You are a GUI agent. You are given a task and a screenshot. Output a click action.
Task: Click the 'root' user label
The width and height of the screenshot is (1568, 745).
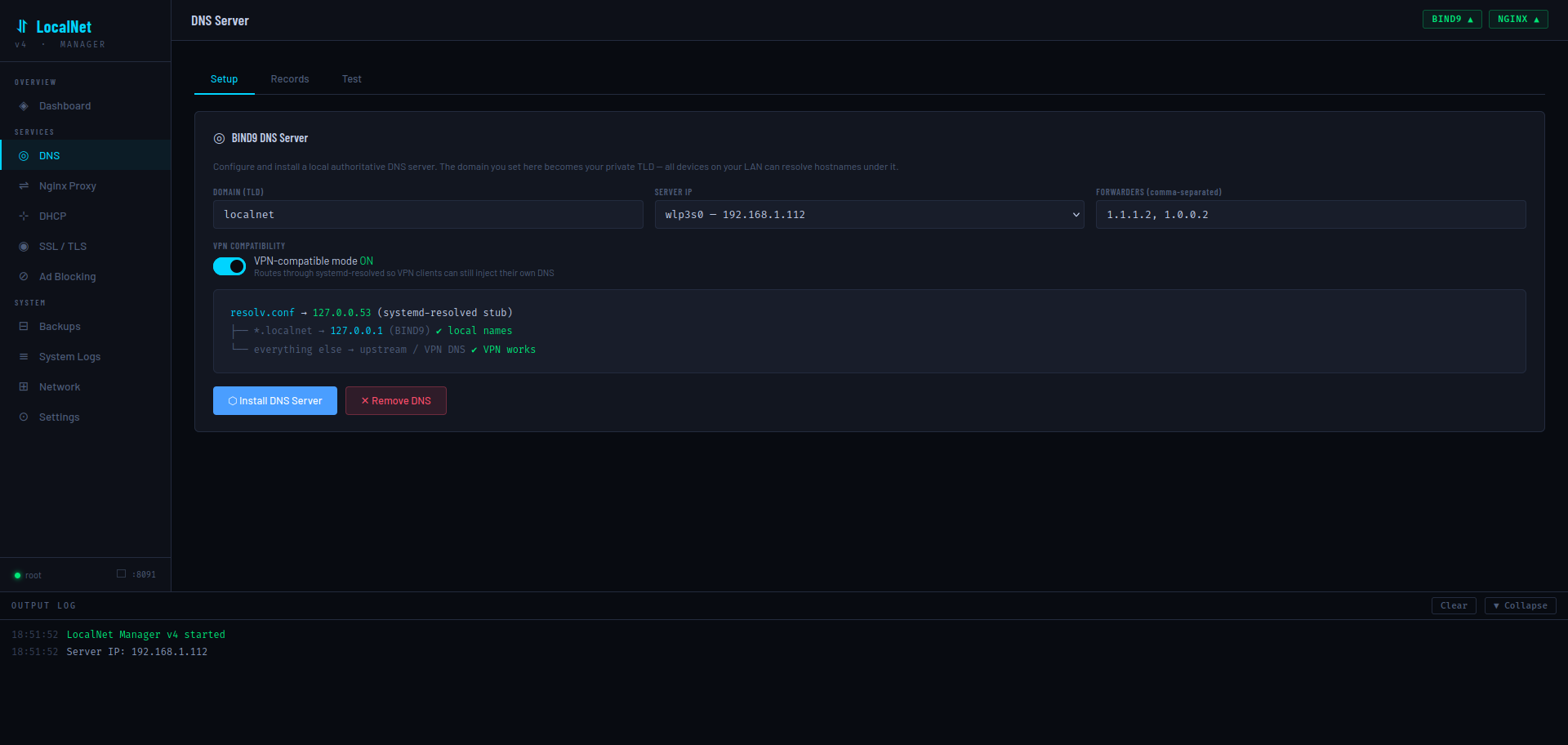(33, 576)
